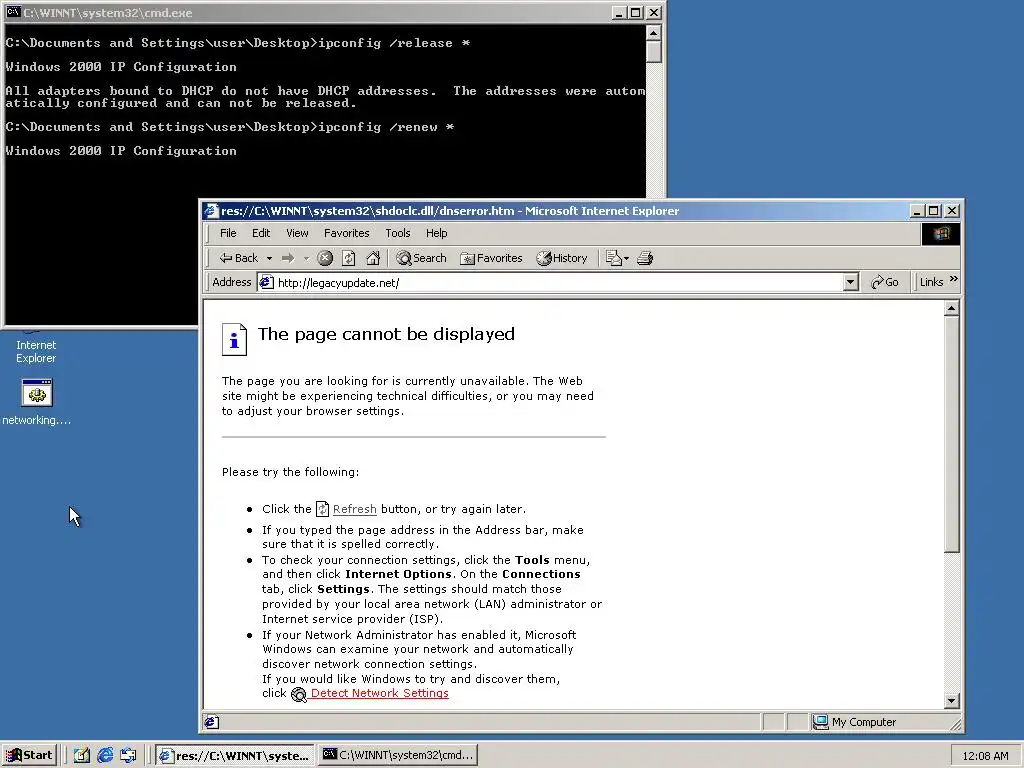1024x768 pixels.
Task: Go to the Home page icon
Action: [373, 258]
